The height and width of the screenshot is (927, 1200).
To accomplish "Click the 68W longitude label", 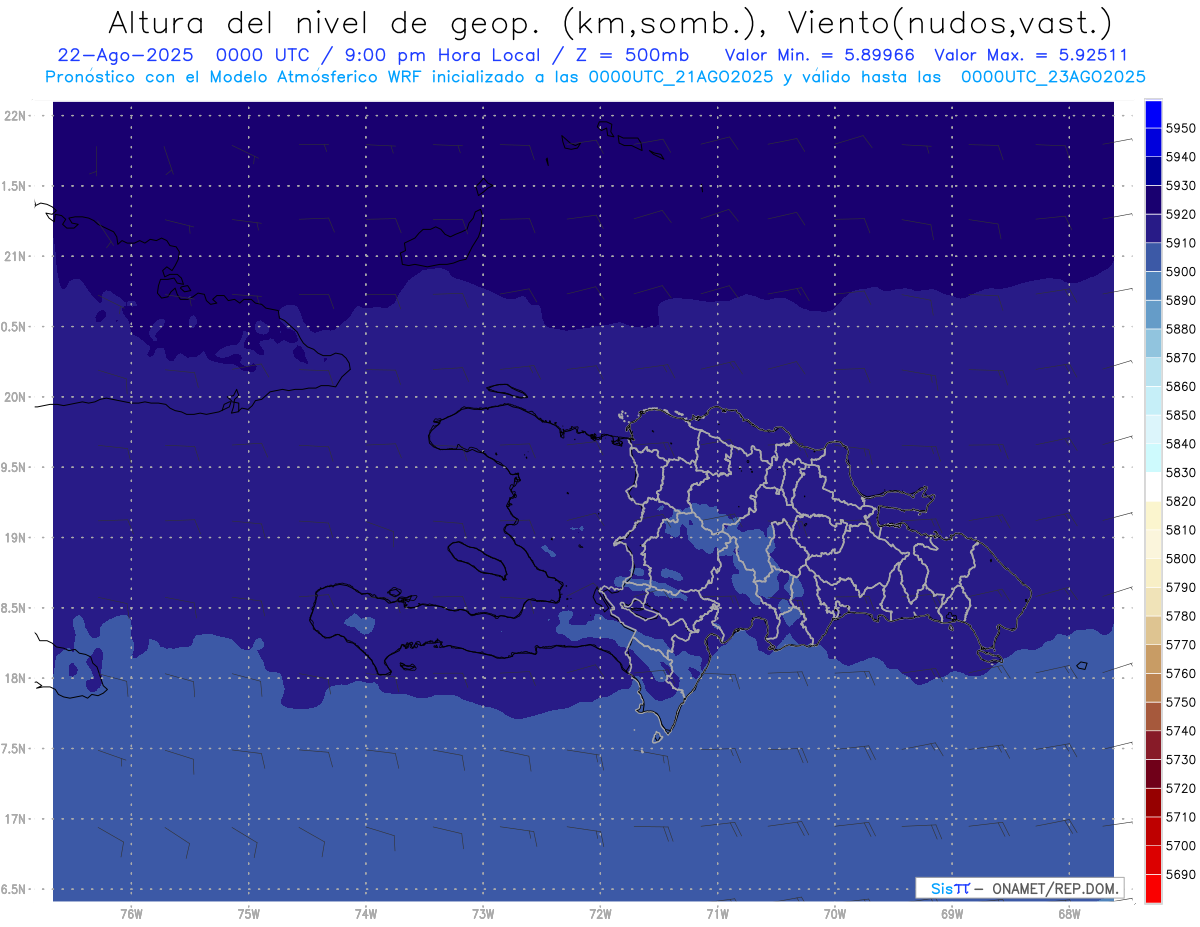I will coord(1069,913).
